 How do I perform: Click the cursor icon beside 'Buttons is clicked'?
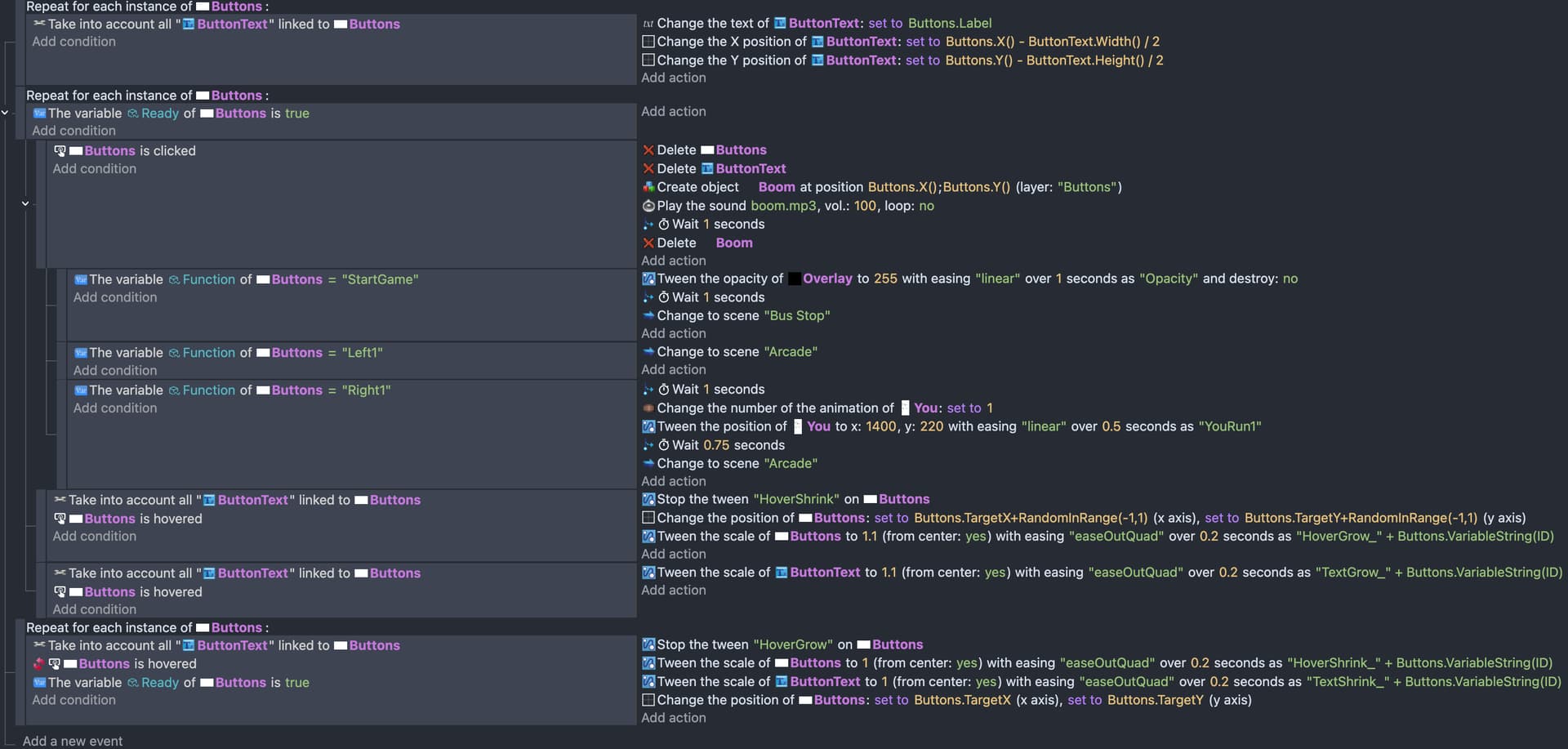[60, 151]
